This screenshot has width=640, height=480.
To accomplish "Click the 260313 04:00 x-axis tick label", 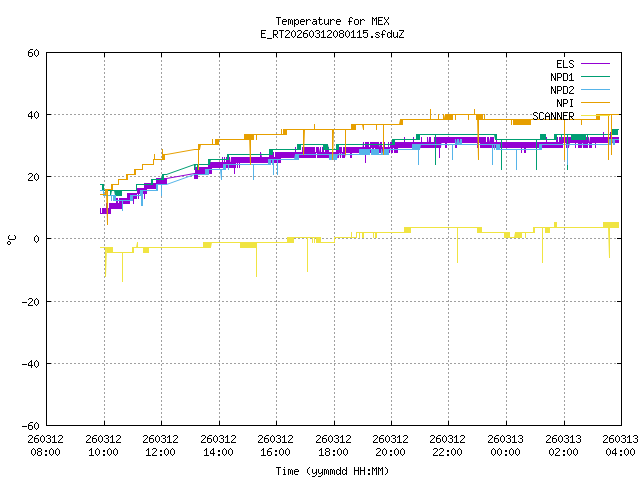I will click(x=620, y=445).
